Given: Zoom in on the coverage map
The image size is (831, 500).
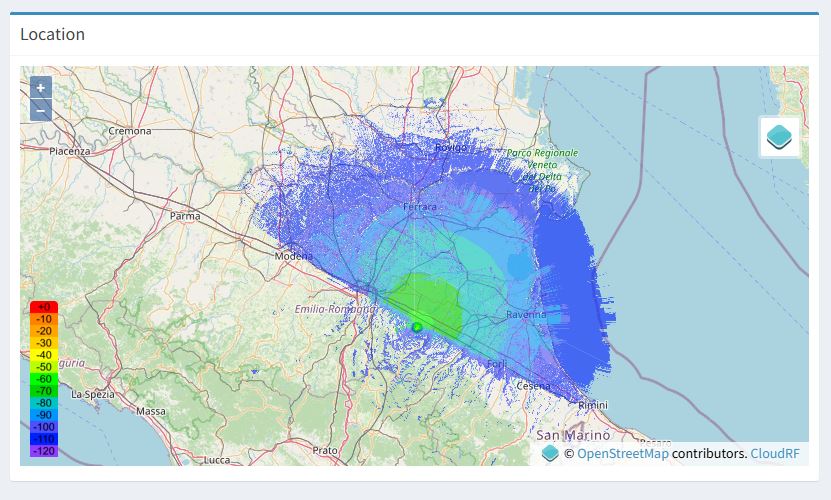Looking at the screenshot, I should click(x=41, y=87).
